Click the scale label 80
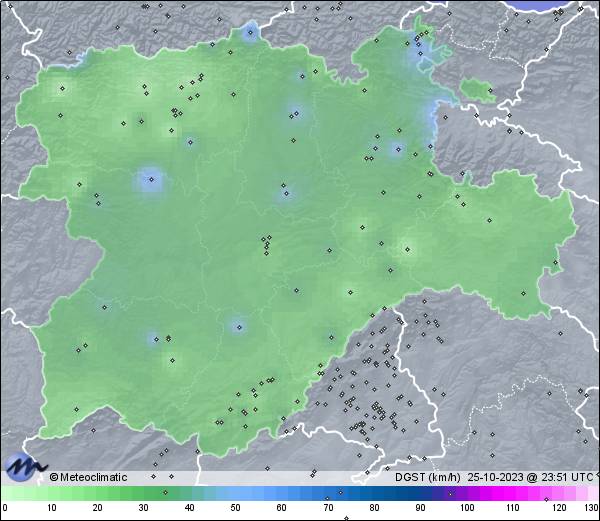600x521 pixels. coord(374,508)
